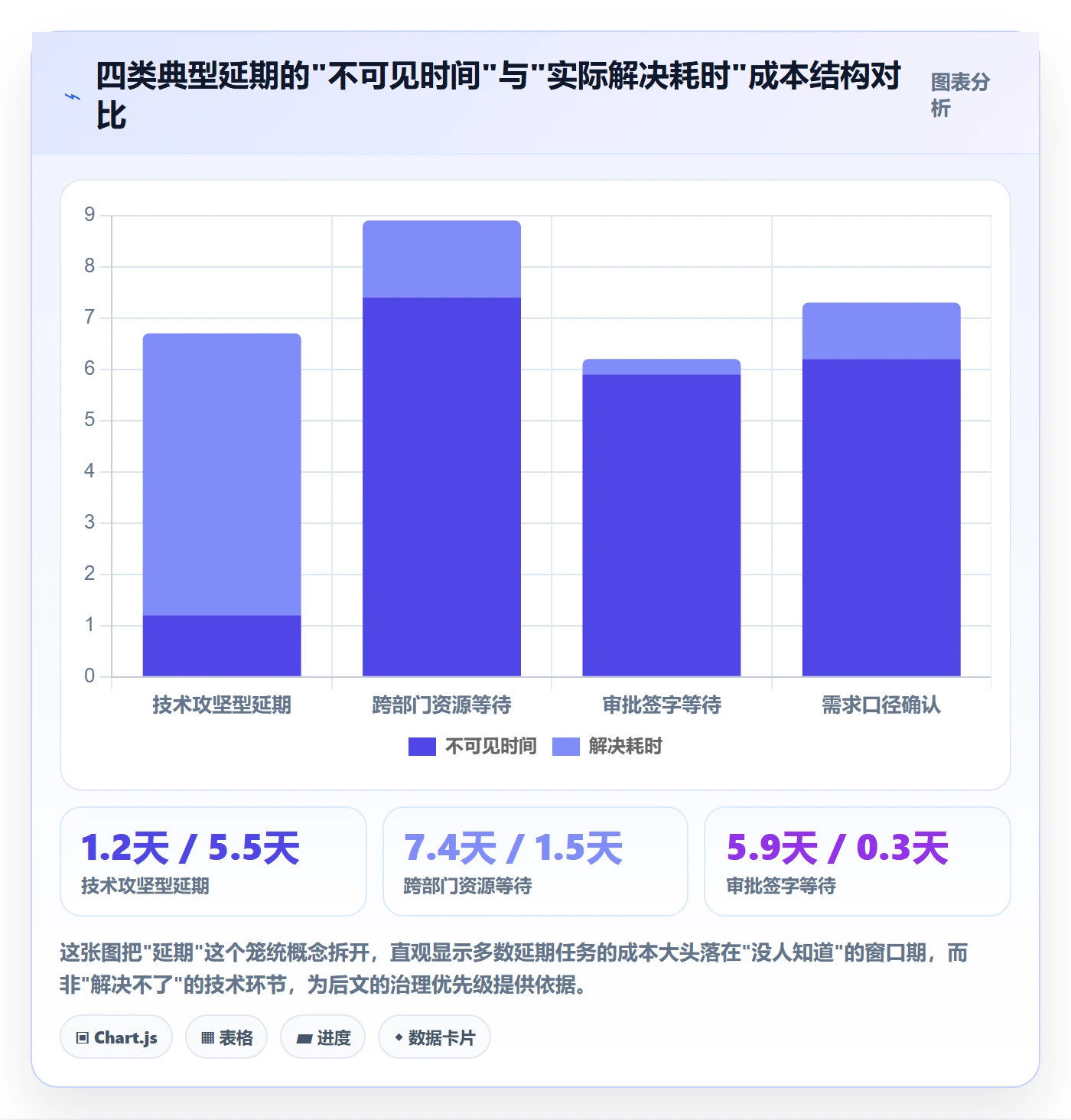This screenshot has height=1120, width=1071.
Task: Toggle the 不可见时间 legend item
Action: tap(473, 746)
